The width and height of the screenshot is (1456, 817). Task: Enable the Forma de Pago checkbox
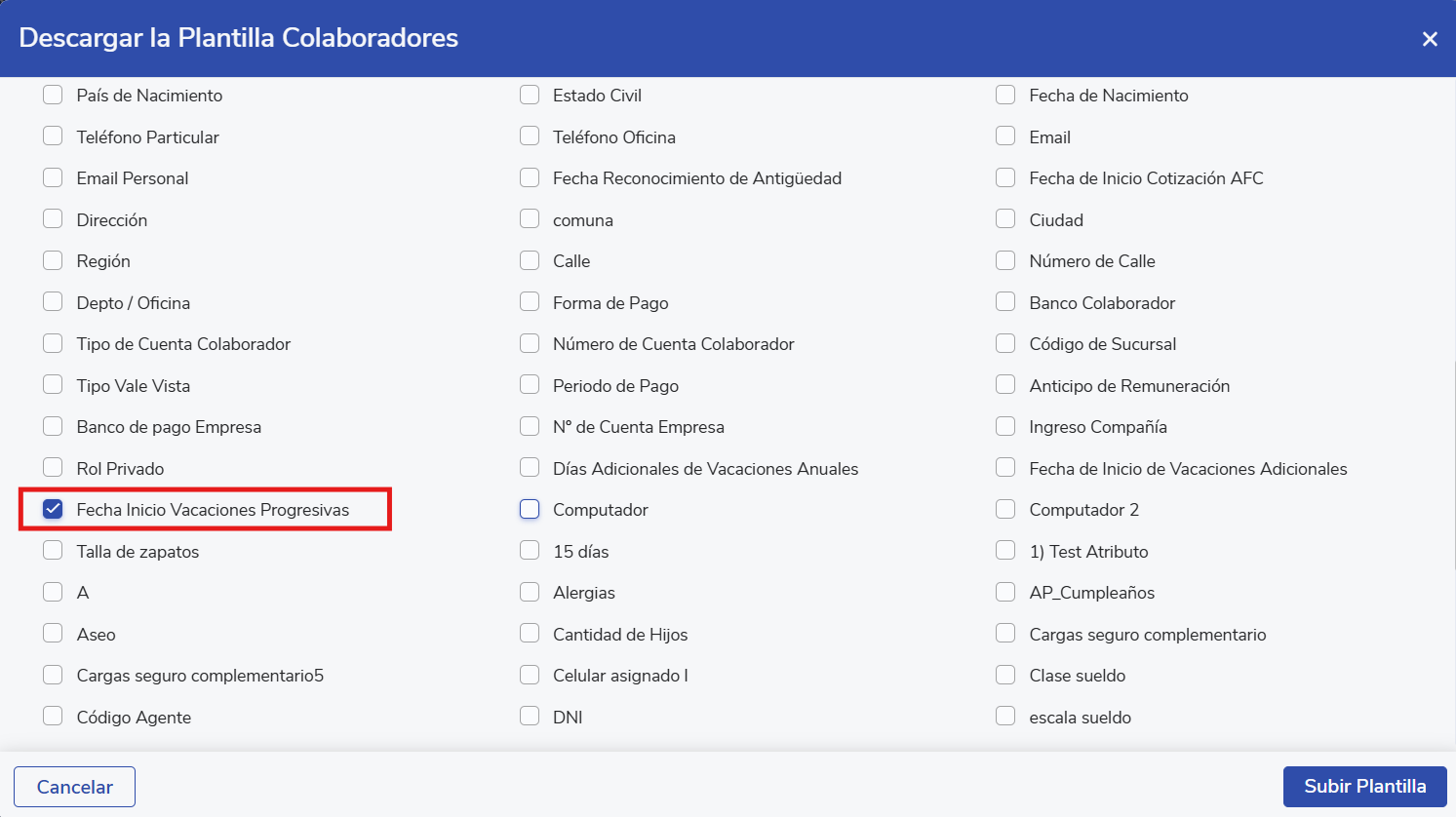pos(530,302)
